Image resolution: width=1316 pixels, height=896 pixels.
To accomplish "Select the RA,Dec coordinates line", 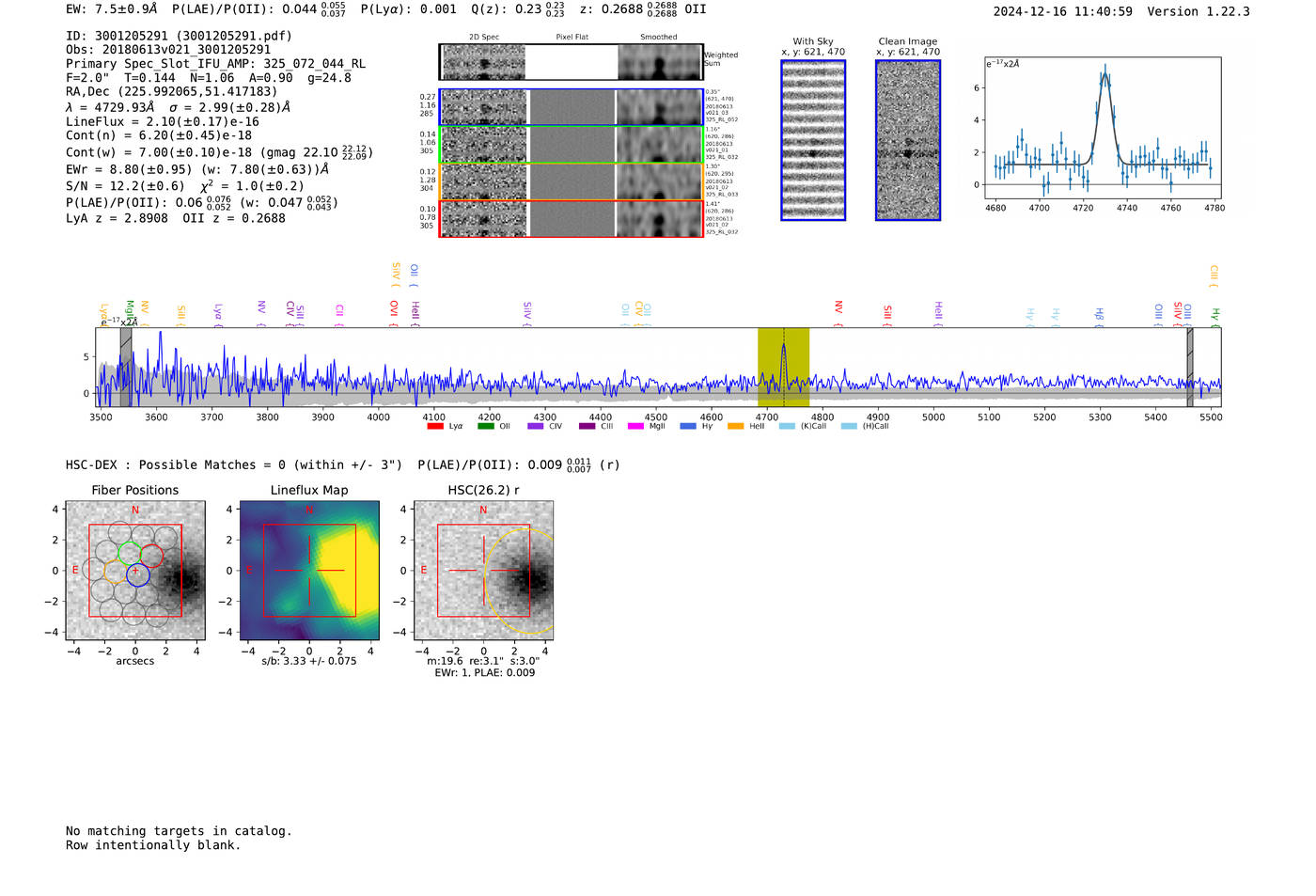I will (x=172, y=92).
